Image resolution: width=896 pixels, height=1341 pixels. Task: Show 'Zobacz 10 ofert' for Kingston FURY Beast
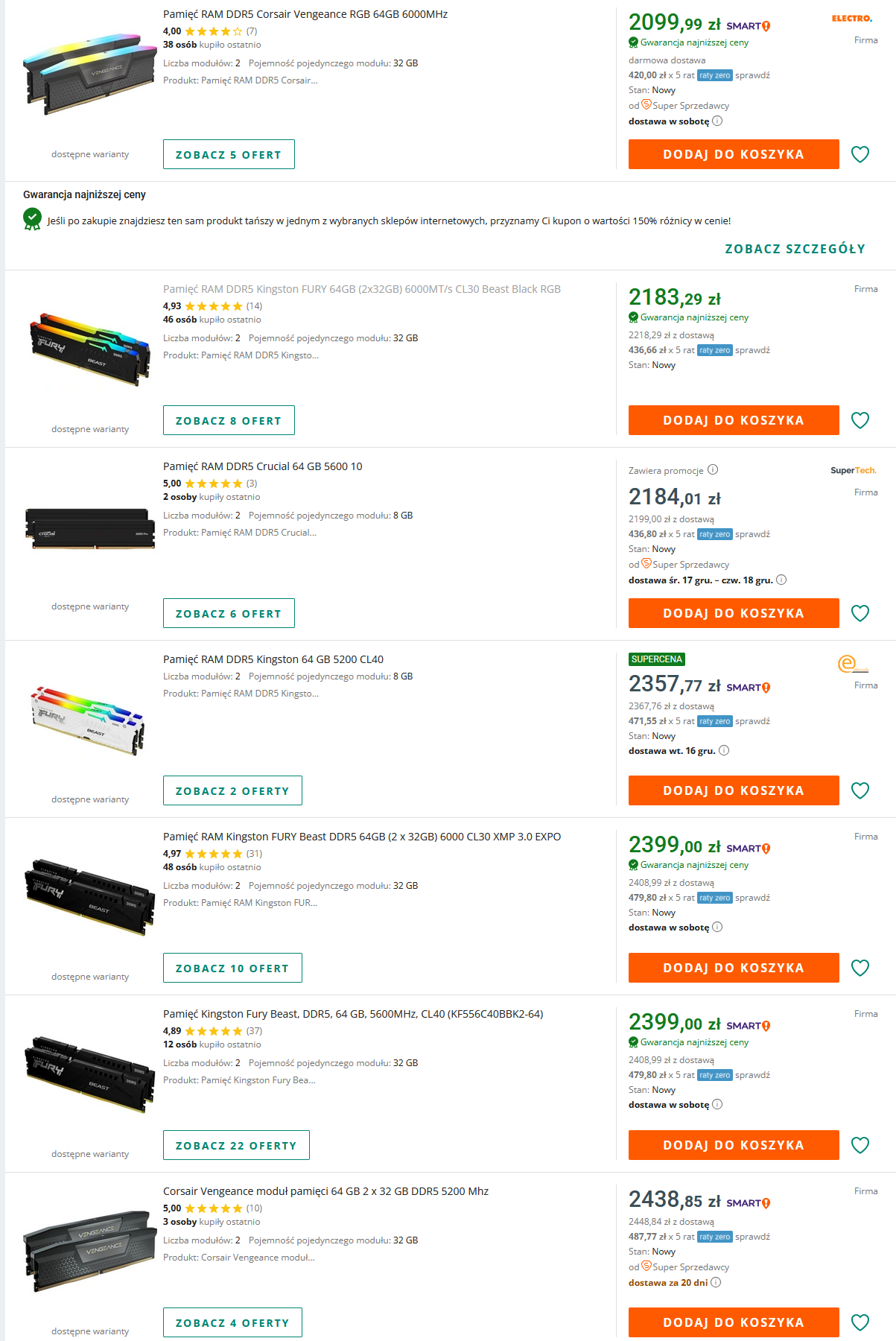coord(232,968)
